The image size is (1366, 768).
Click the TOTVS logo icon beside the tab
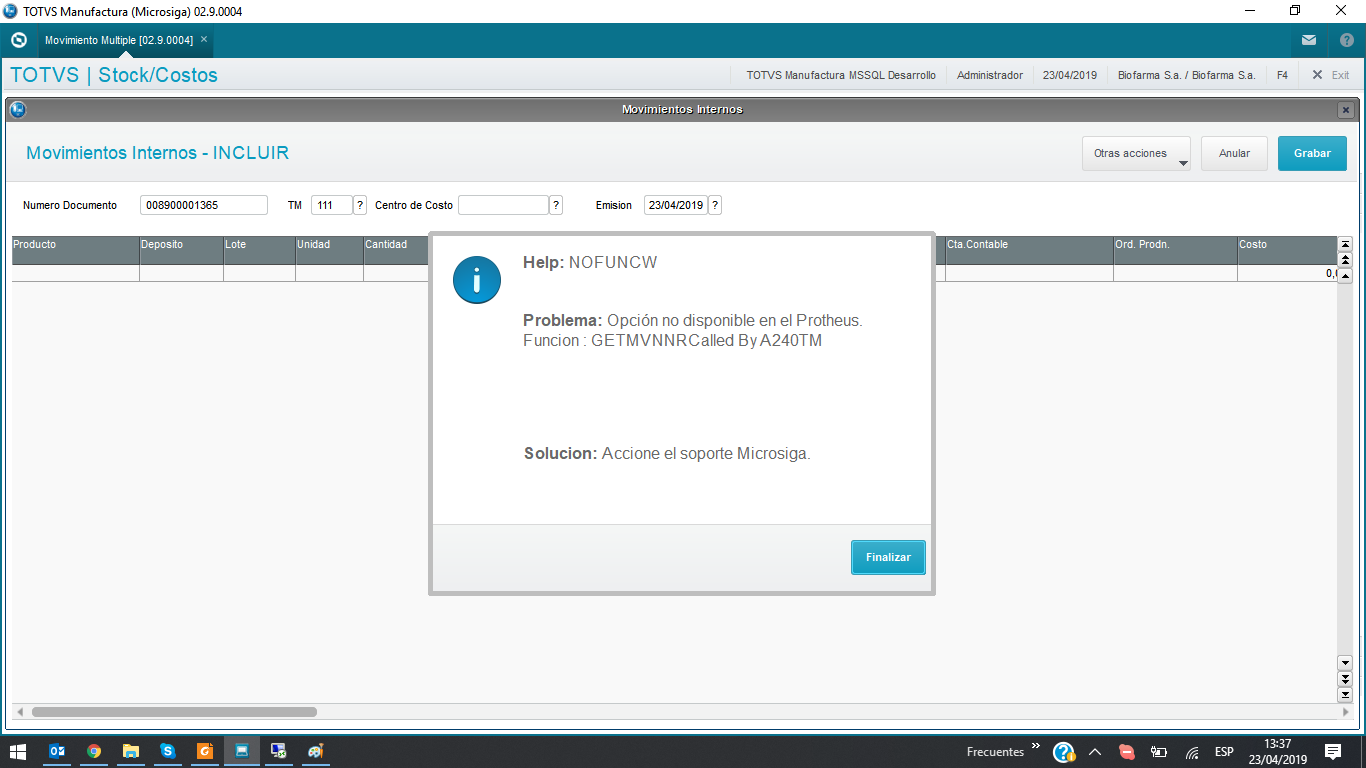pos(18,40)
